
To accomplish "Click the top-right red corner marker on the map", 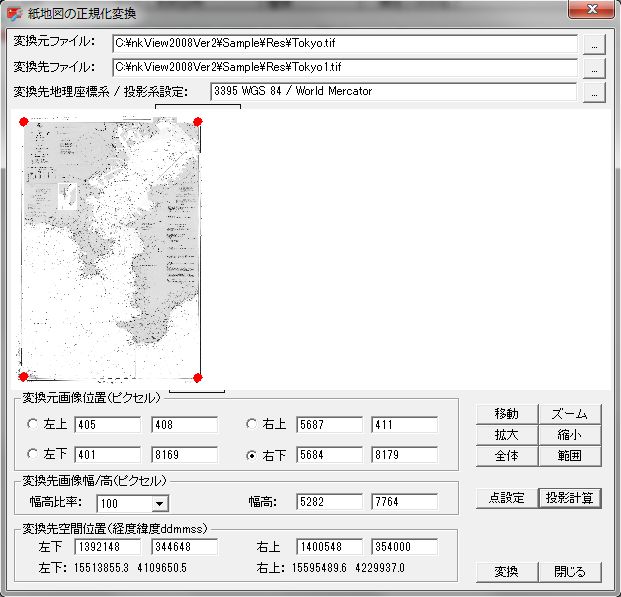I will click(198, 122).
